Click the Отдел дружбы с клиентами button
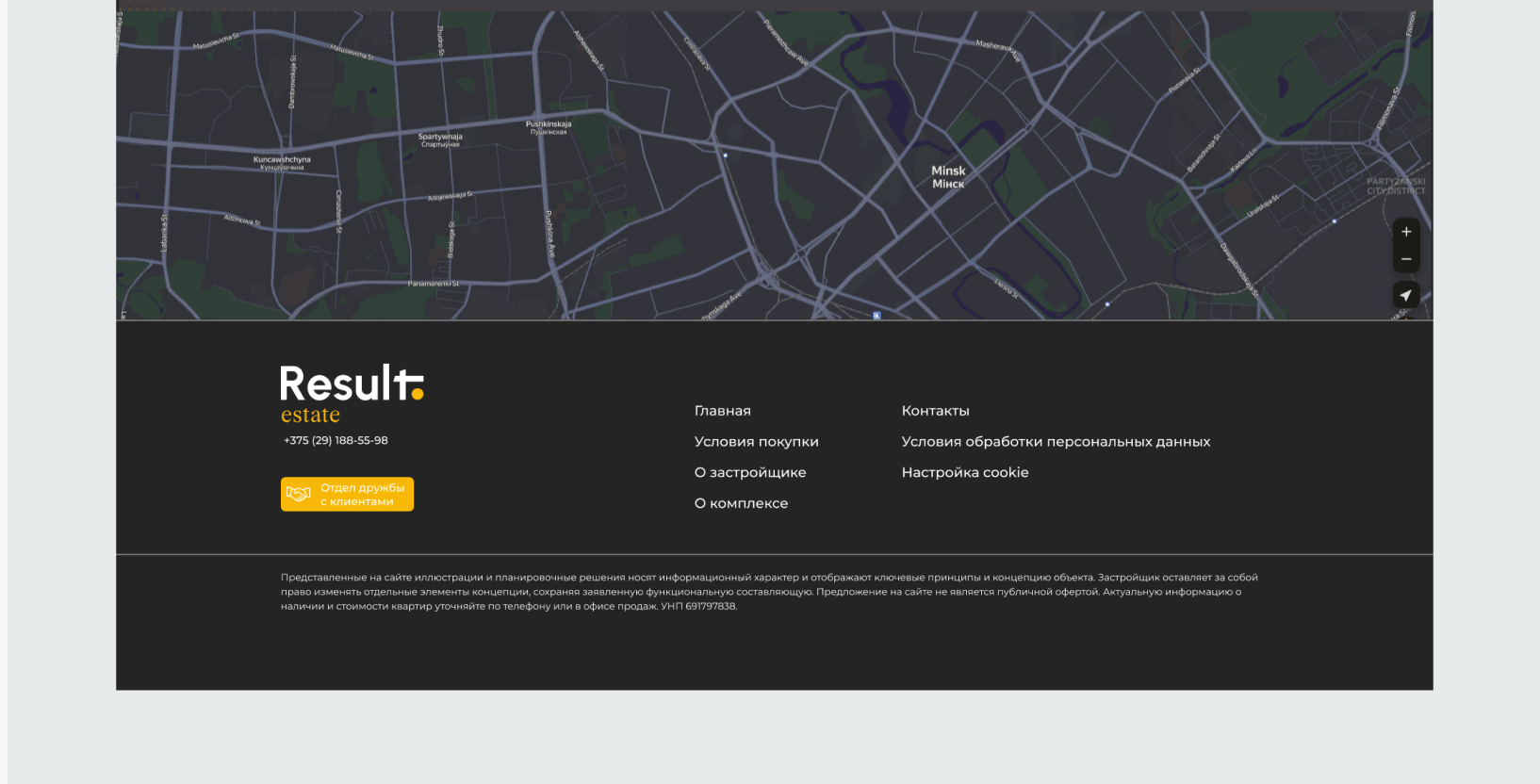The image size is (1540, 784). 347,495
